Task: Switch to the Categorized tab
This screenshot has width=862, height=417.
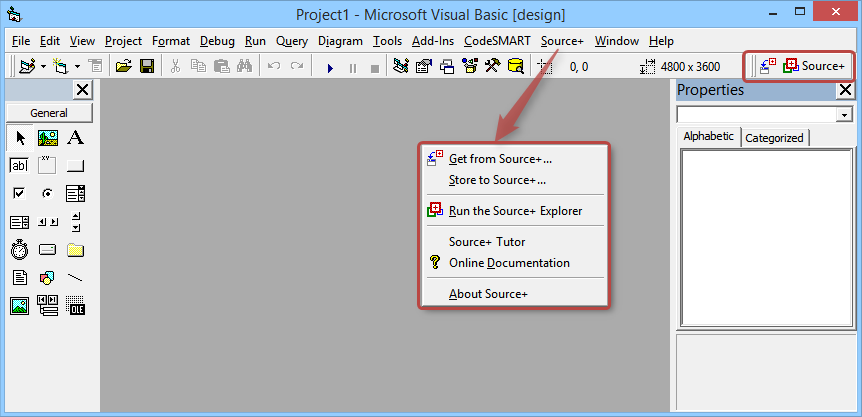Action: pyautogui.click(x=774, y=138)
